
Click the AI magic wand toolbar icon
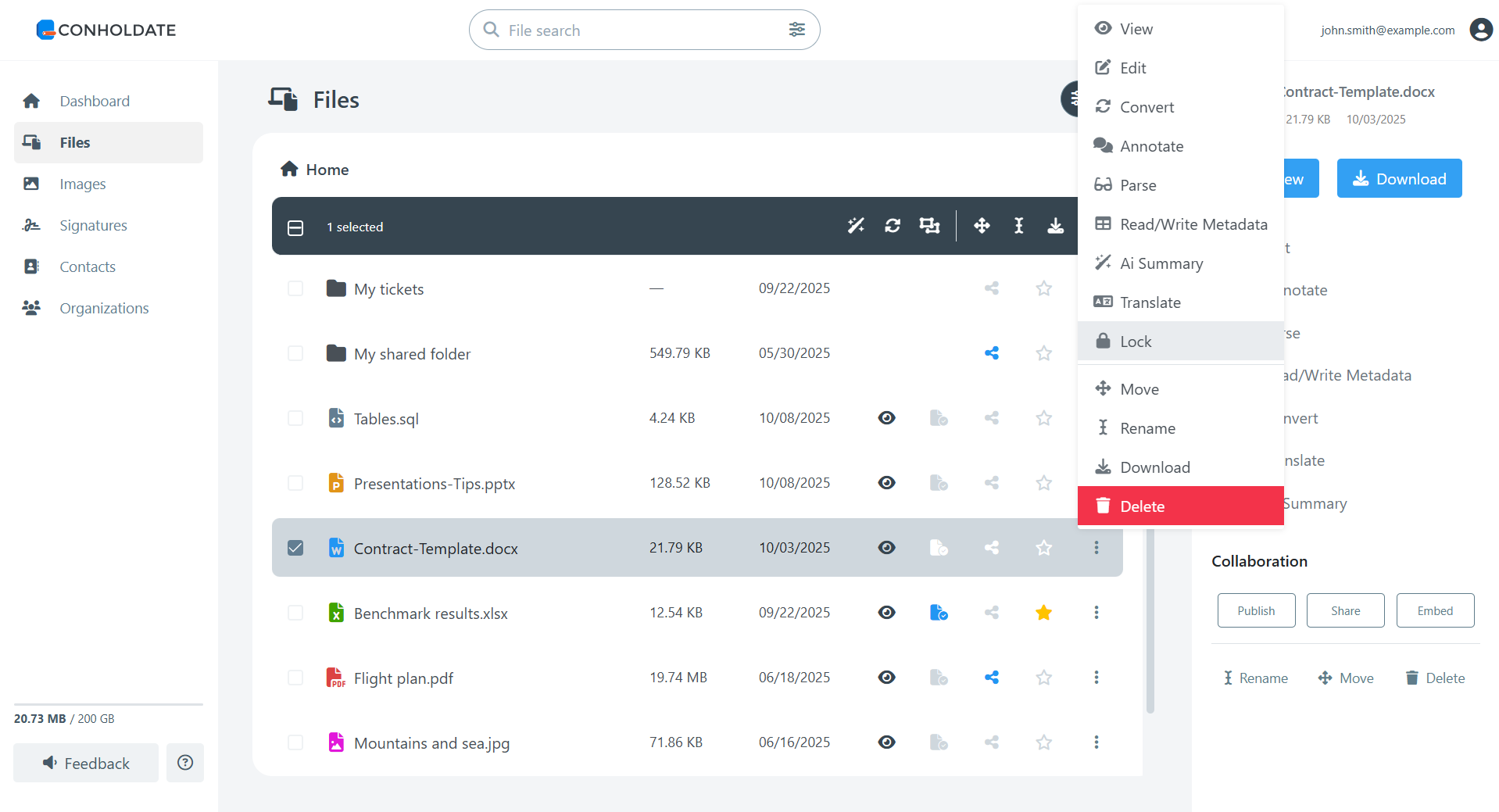click(856, 226)
